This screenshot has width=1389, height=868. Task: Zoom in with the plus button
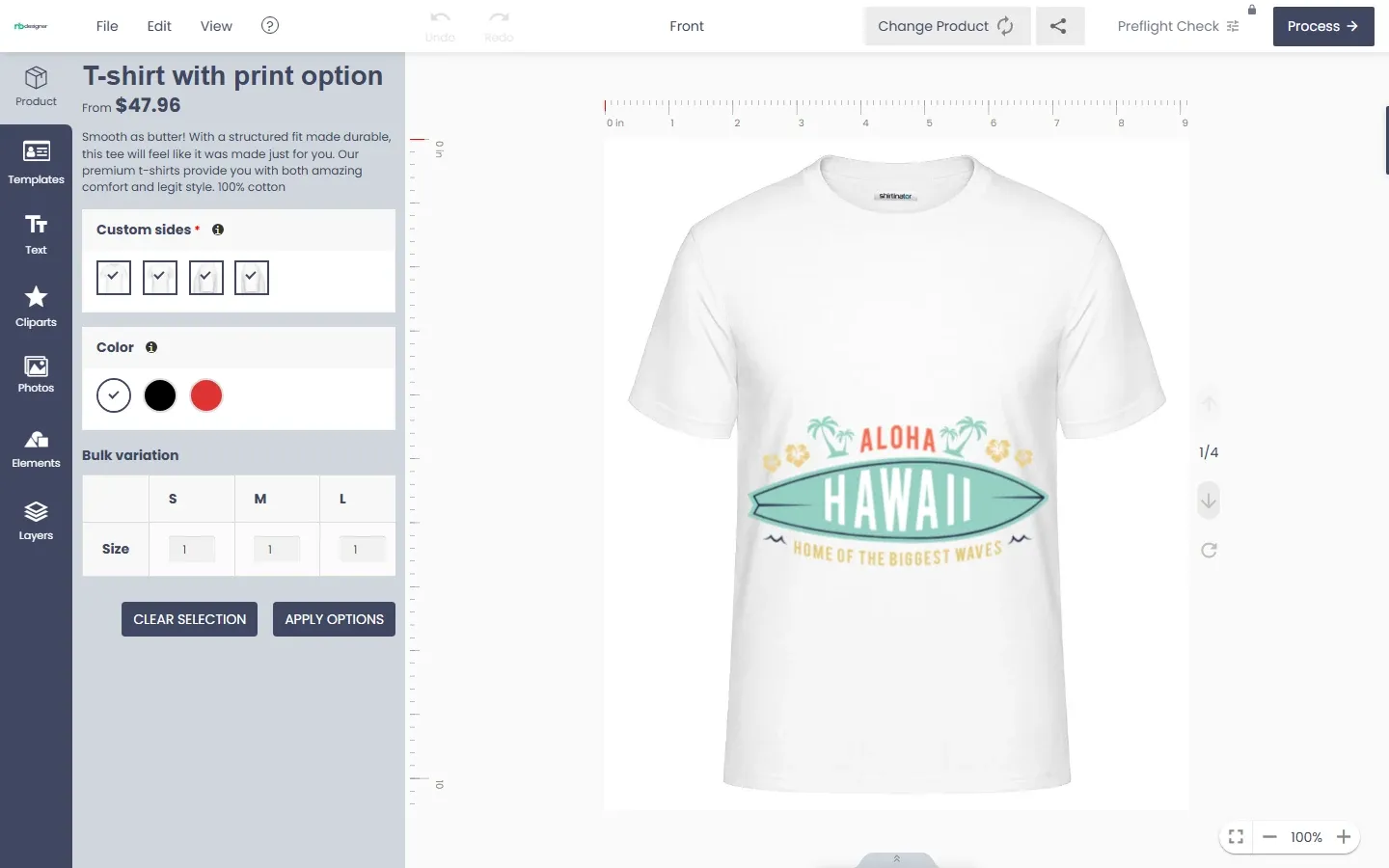tap(1344, 837)
